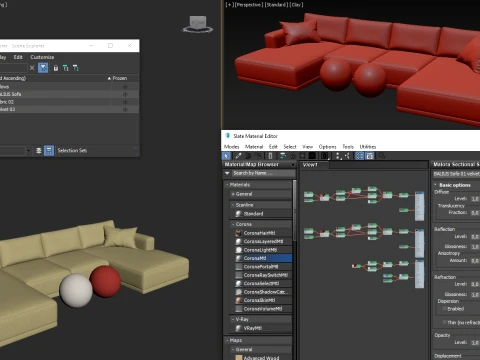The width and height of the screenshot is (480, 360).
Task: Click Slate Material Editor app logo
Action: click(228, 136)
